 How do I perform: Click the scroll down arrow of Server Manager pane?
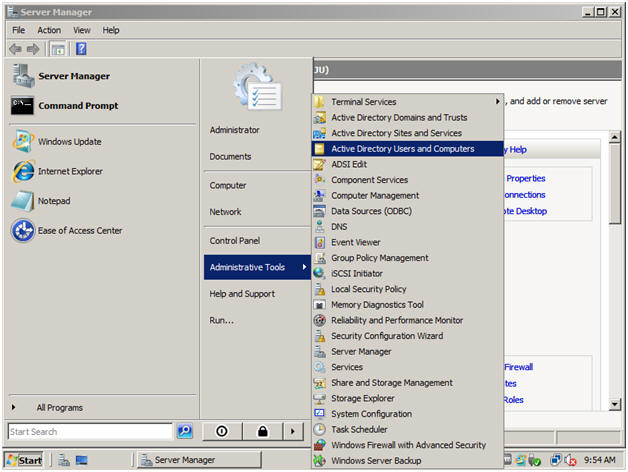[614, 404]
